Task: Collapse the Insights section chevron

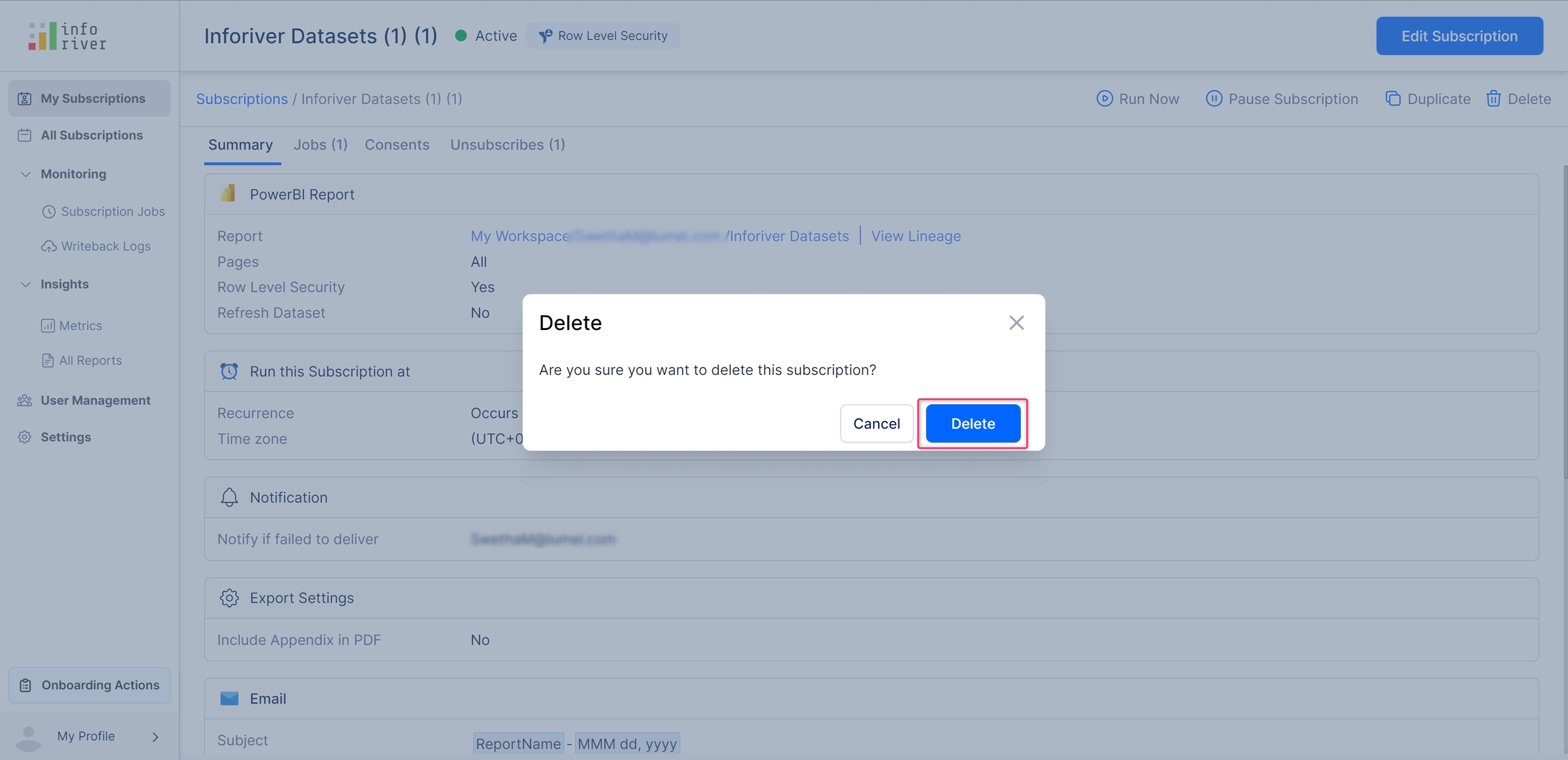Action: click(x=25, y=284)
